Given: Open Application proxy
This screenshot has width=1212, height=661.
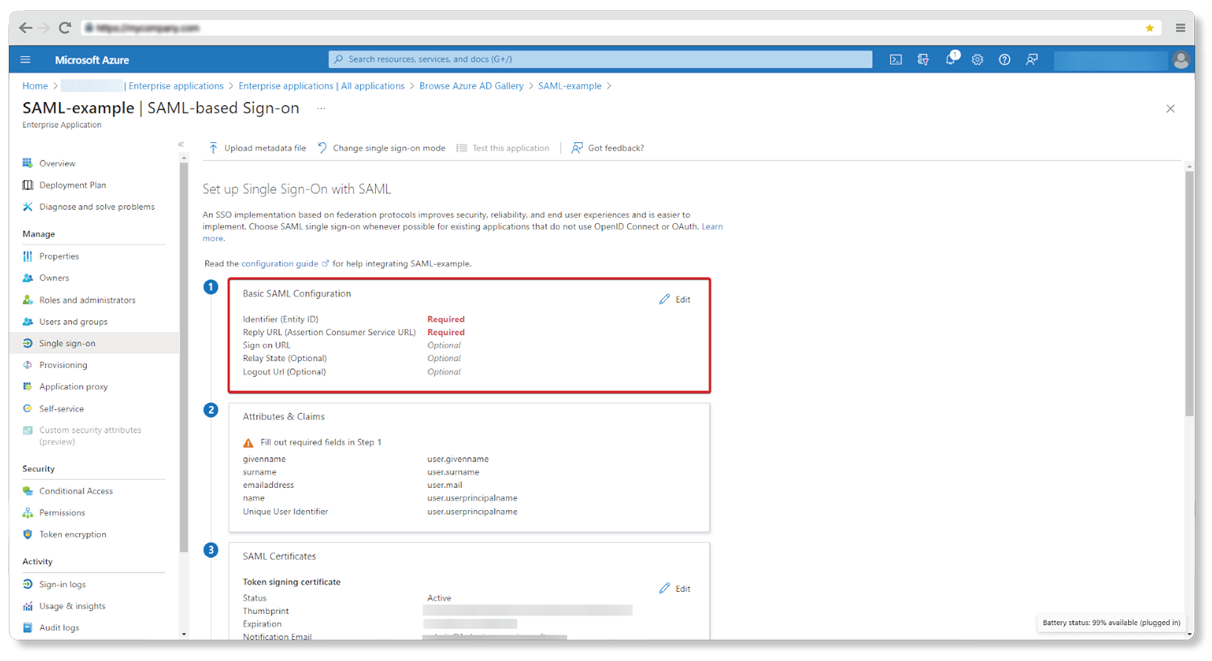Looking at the screenshot, I should click(x=73, y=387).
